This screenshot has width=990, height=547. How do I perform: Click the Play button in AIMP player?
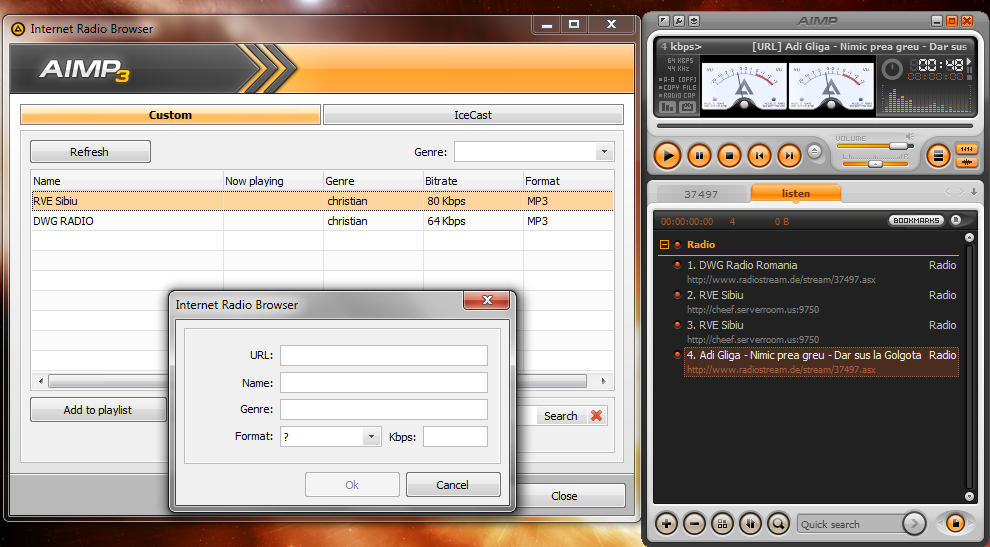click(667, 155)
